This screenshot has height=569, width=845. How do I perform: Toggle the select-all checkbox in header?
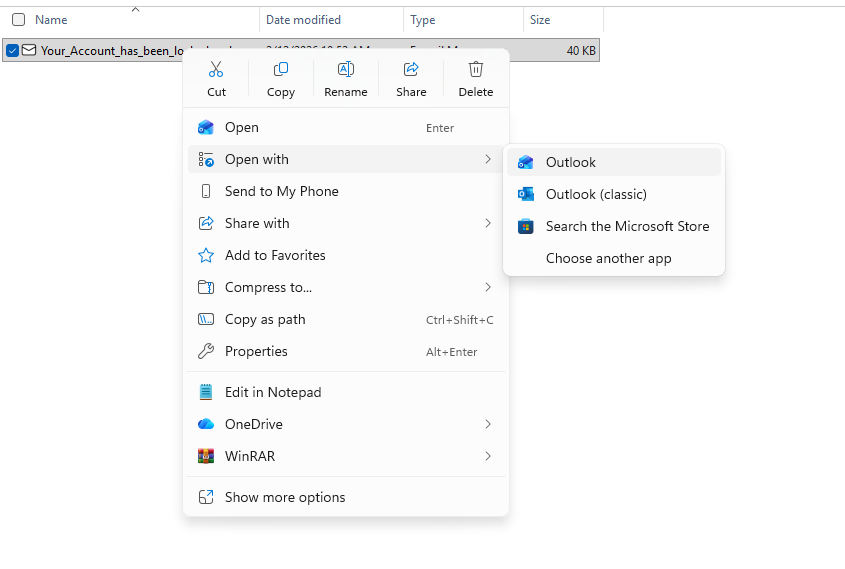(x=18, y=20)
